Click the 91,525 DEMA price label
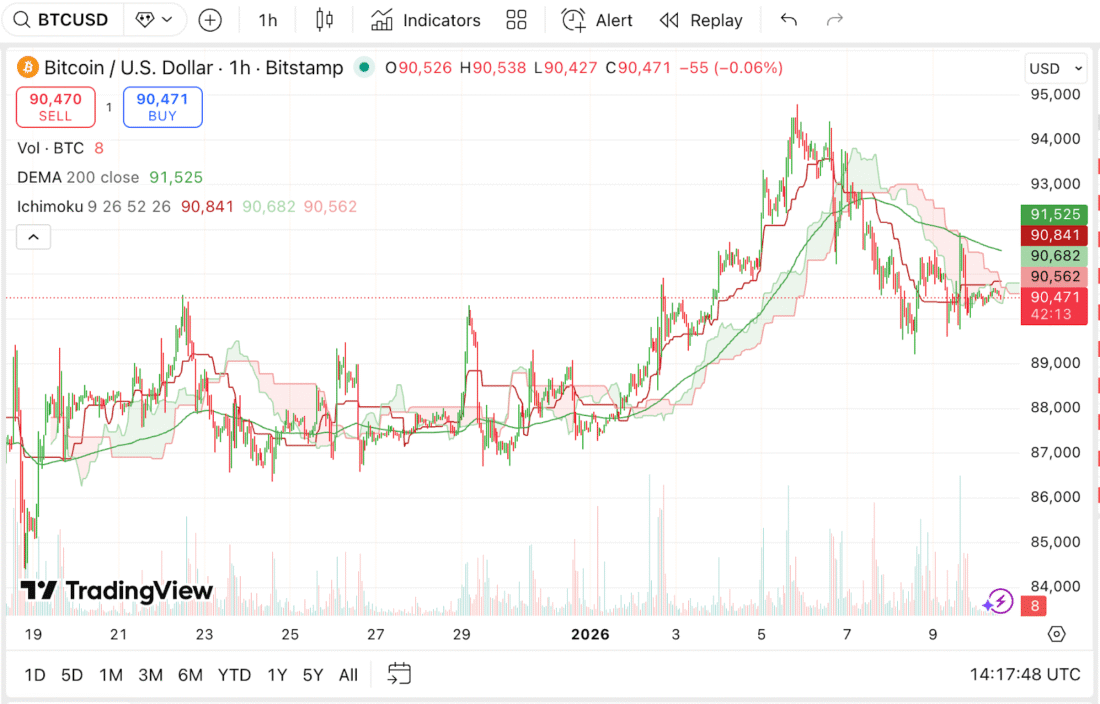The width and height of the screenshot is (1100, 704). pyautogui.click(x=1054, y=215)
